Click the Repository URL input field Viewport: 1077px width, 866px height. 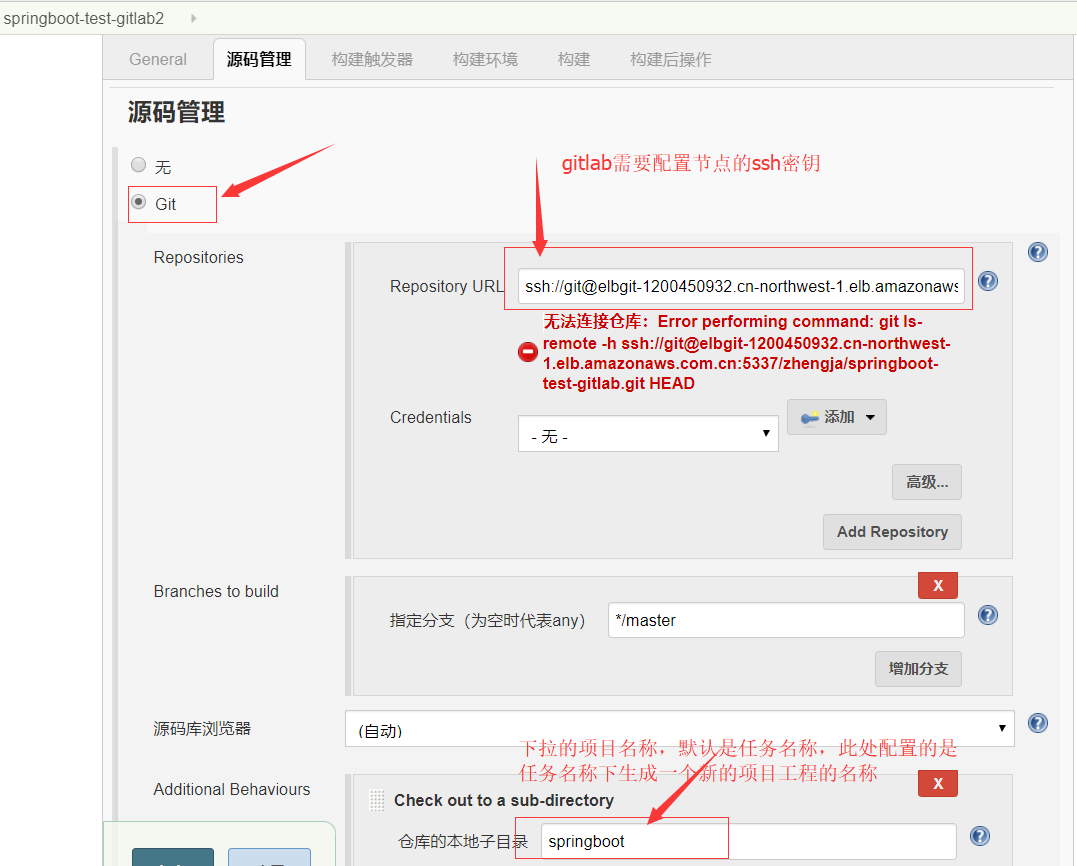point(741,286)
